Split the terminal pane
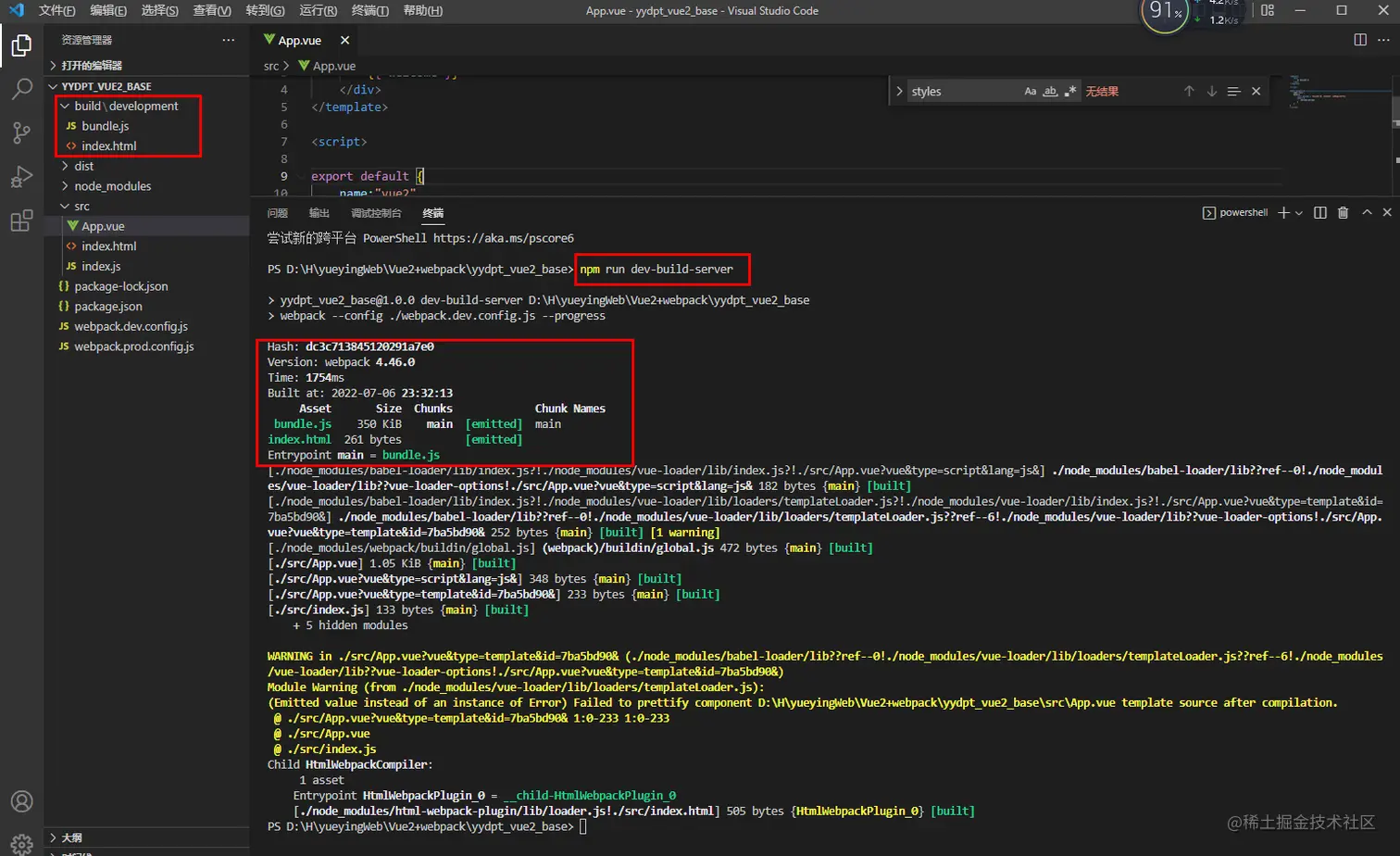The width and height of the screenshot is (1400, 856). tap(1320, 212)
